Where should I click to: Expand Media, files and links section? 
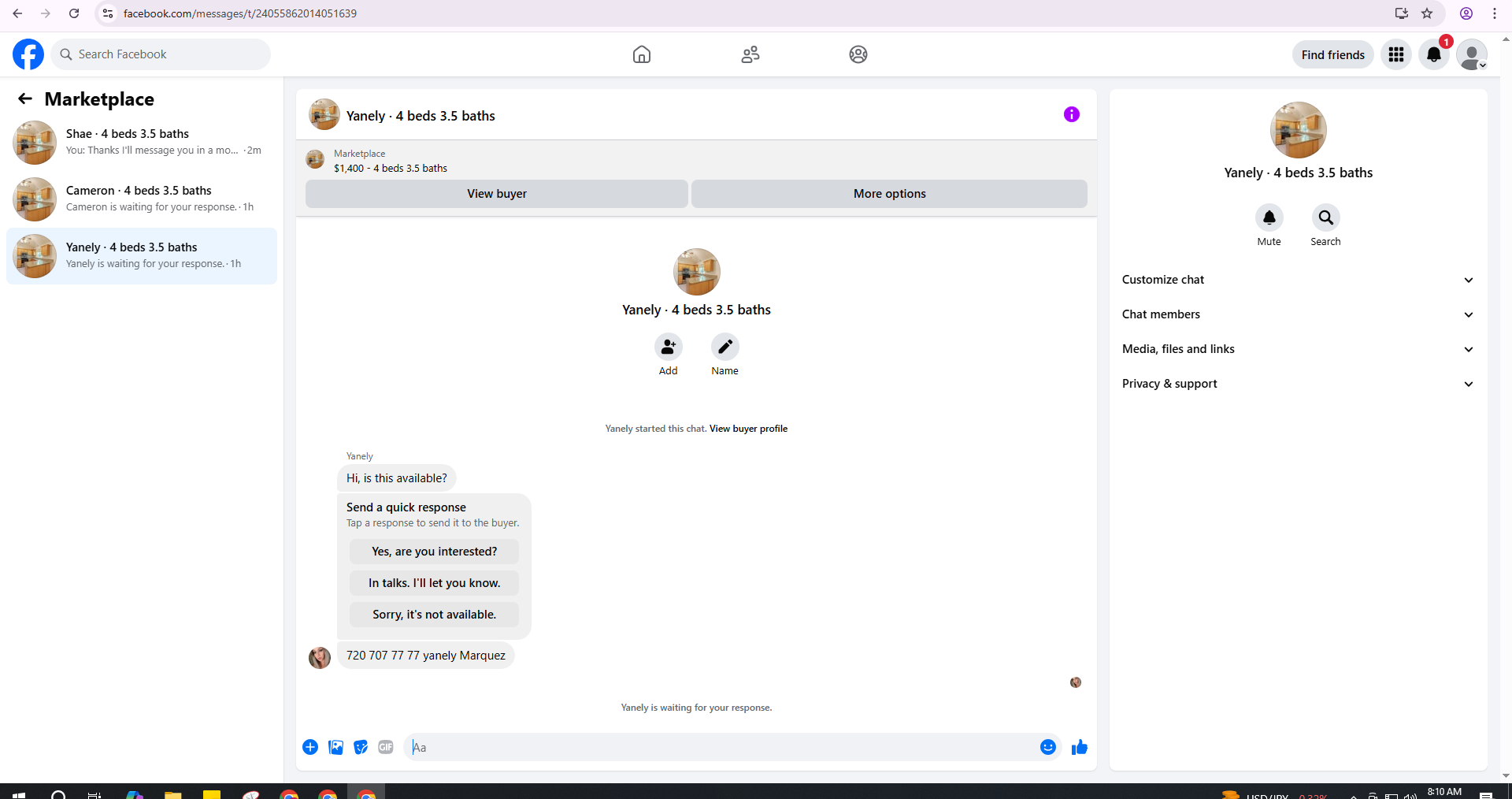pyautogui.click(x=1298, y=349)
